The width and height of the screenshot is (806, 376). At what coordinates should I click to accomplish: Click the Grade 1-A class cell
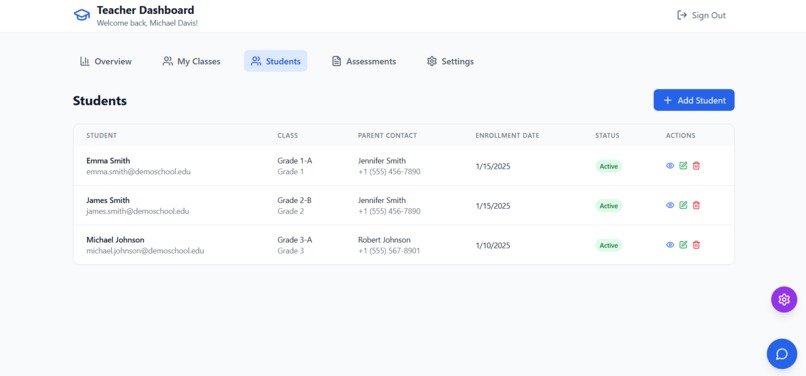pos(295,160)
